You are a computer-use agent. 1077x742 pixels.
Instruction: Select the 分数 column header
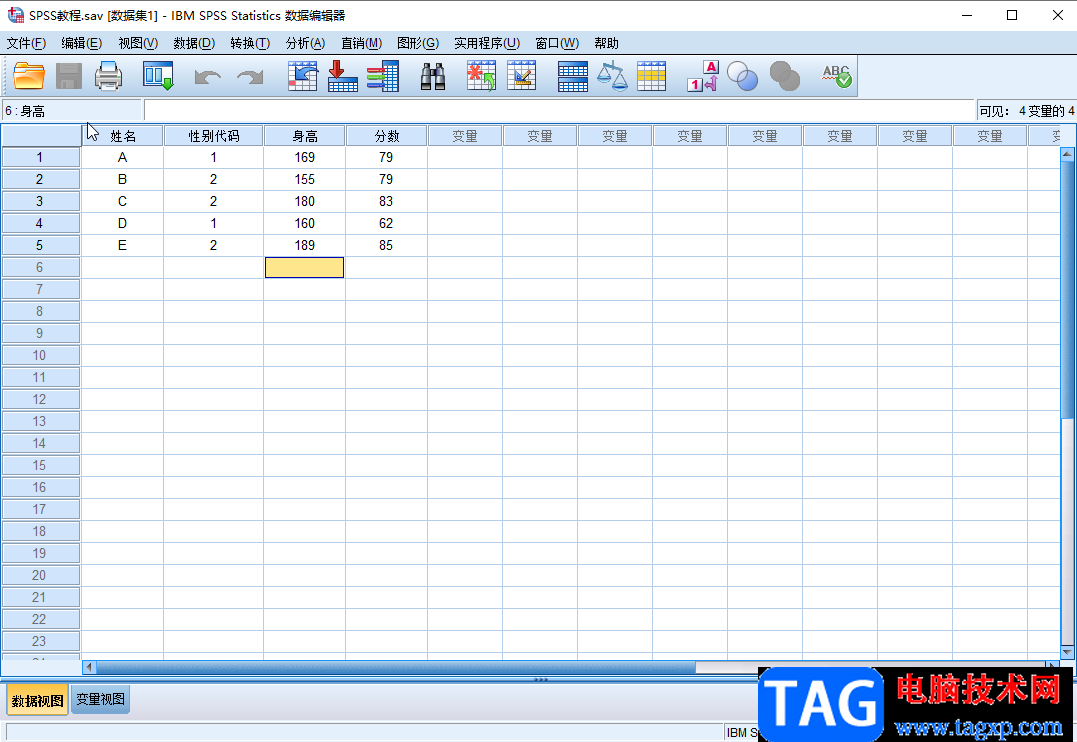387,136
